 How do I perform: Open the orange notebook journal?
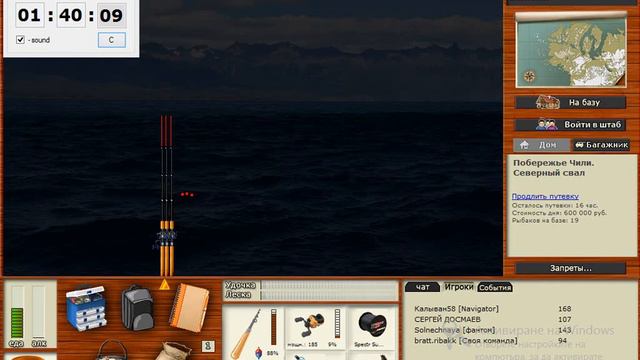click(x=189, y=307)
